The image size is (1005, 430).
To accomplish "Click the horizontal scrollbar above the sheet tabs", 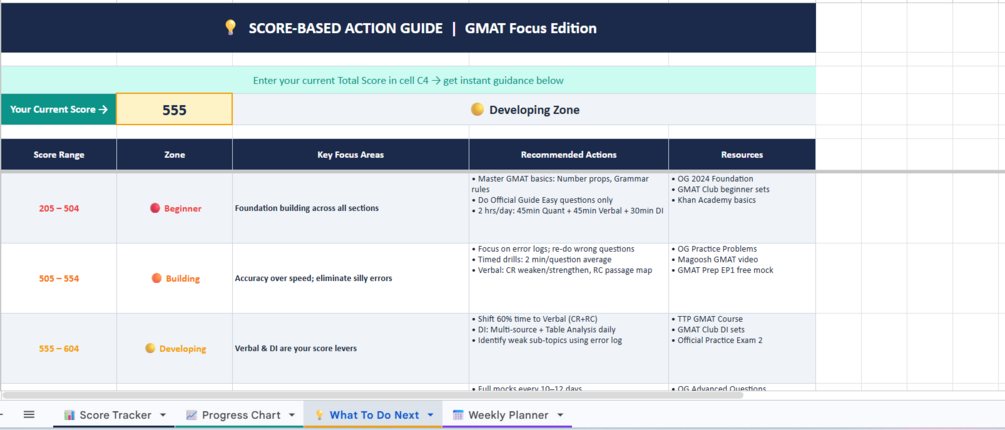I will pyautogui.click(x=372, y=395).
